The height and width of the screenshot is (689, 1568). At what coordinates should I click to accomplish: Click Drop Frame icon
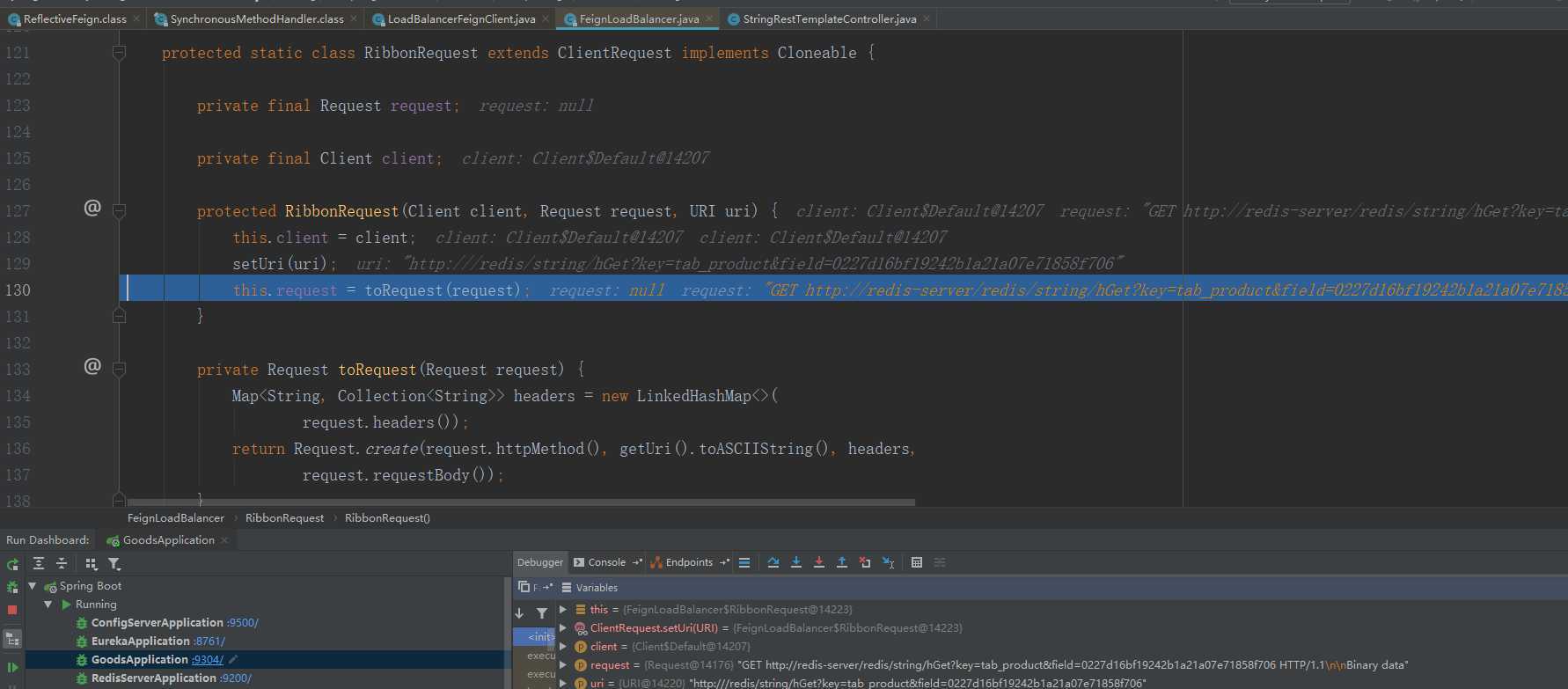(x=865, y=562)
